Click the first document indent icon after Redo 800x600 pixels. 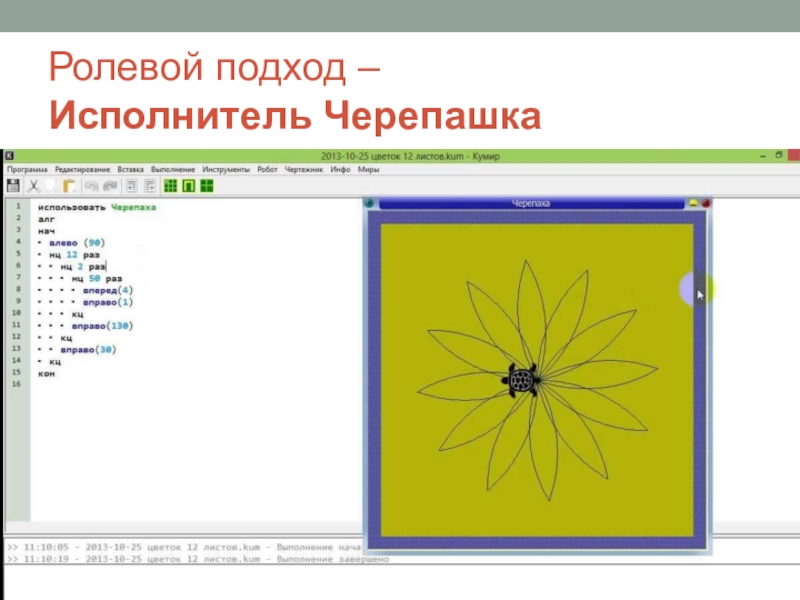(x=132, y=186)
